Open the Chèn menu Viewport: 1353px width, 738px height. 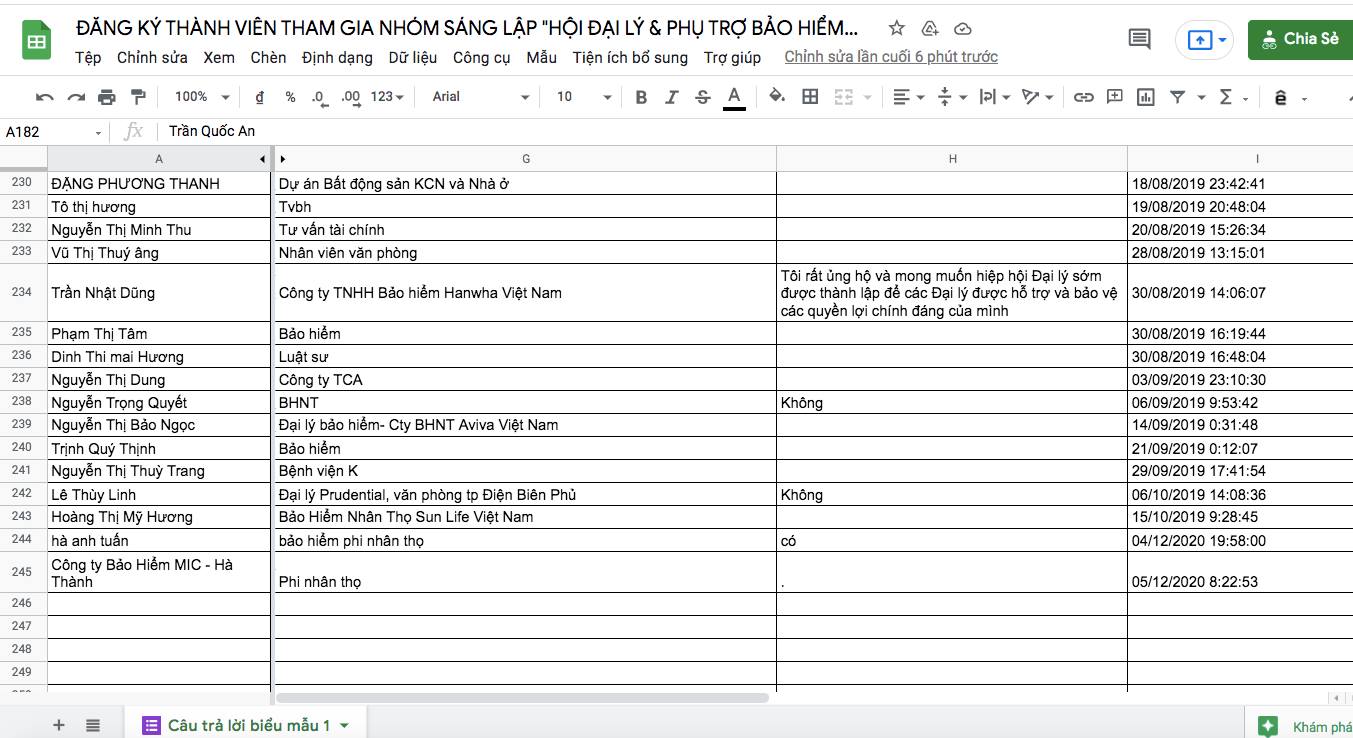click(268, 57)
